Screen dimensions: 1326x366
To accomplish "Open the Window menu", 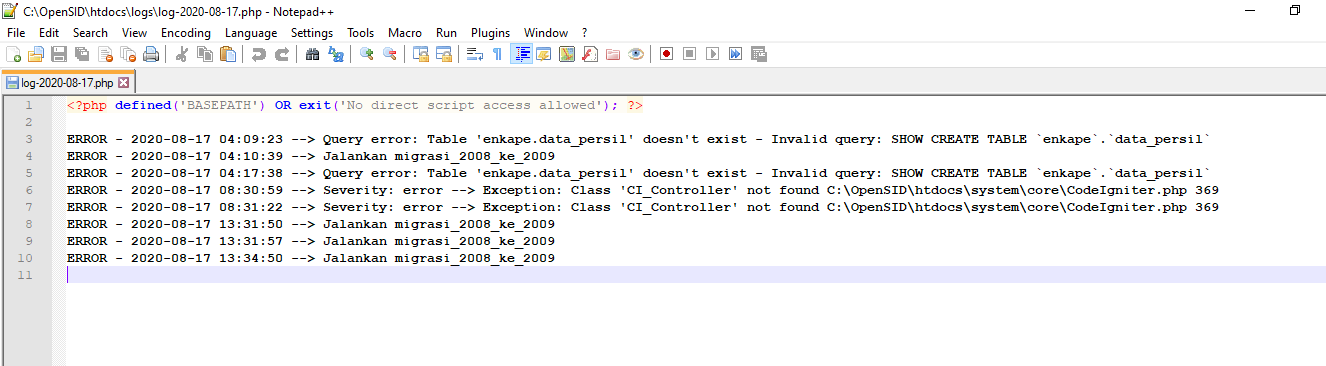I will coord(546,33).
